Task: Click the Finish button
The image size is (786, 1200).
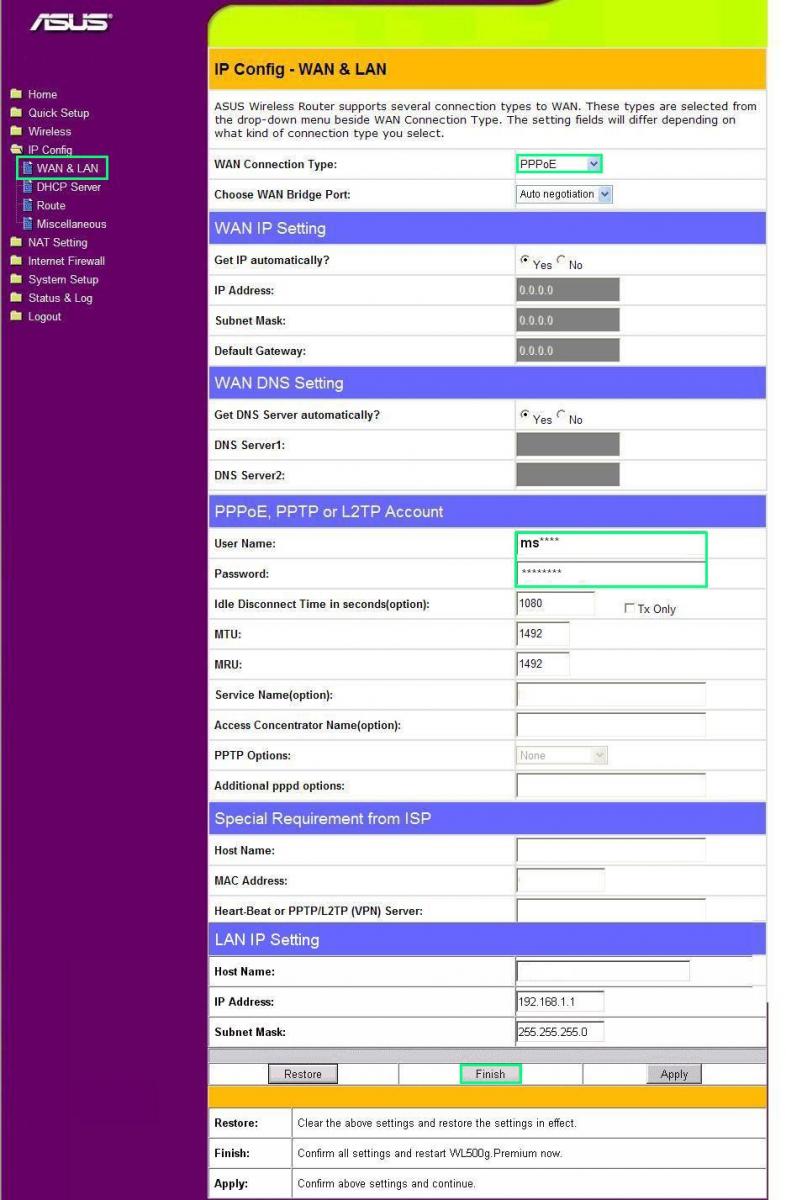Action: click(x=490, y=1074)
